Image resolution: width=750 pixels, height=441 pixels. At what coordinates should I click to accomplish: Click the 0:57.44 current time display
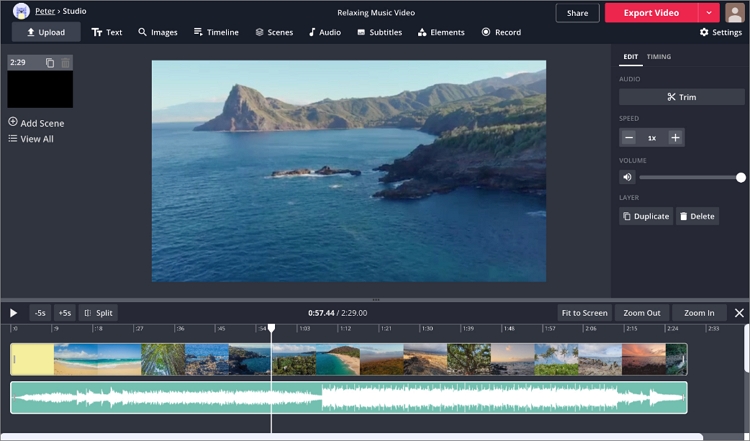321,313
